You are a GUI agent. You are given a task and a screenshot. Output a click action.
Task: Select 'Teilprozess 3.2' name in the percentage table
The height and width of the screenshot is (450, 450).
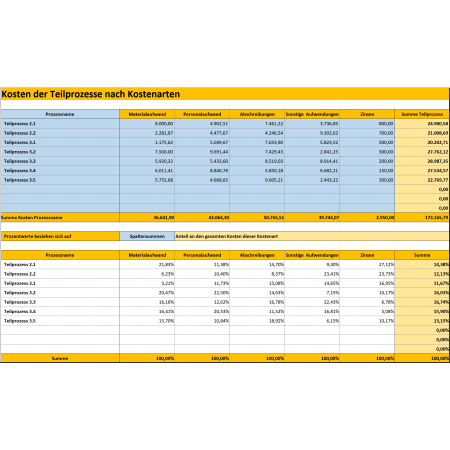20,293
